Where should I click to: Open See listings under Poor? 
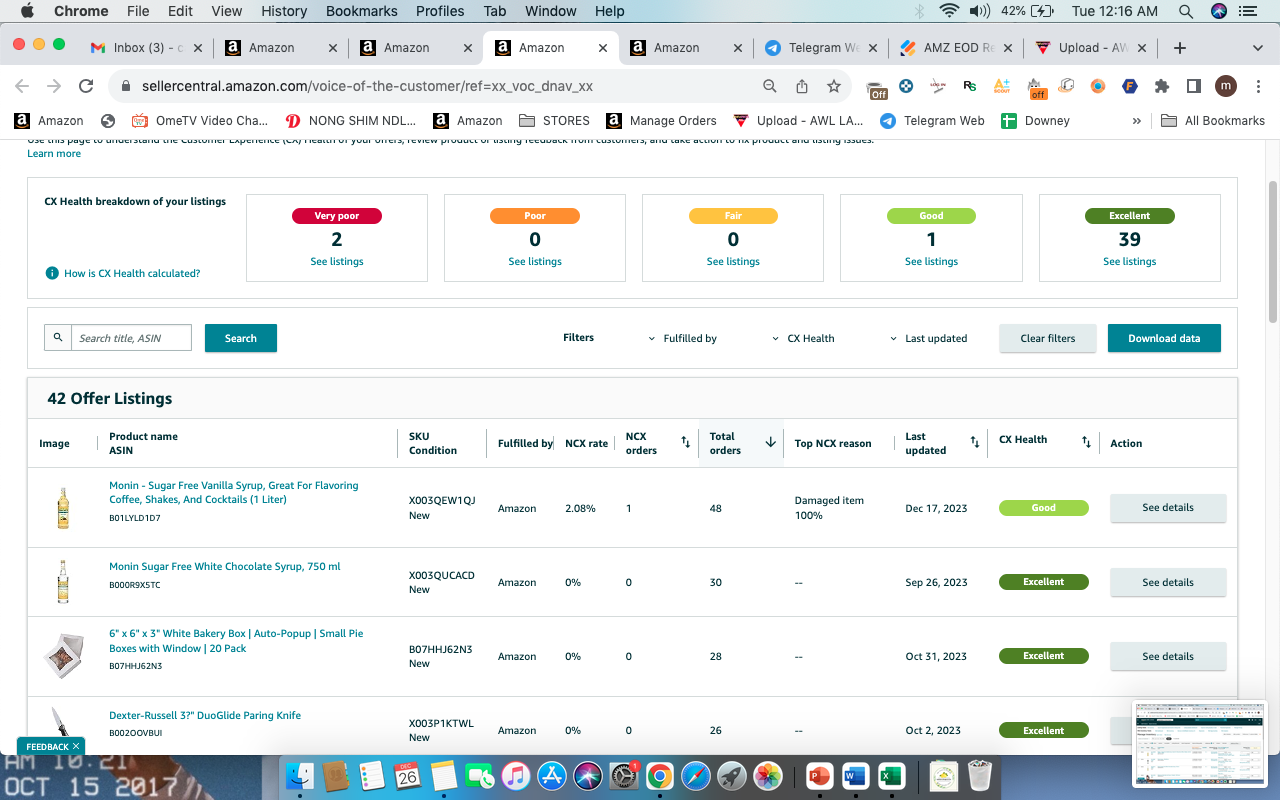coord(535,262)
